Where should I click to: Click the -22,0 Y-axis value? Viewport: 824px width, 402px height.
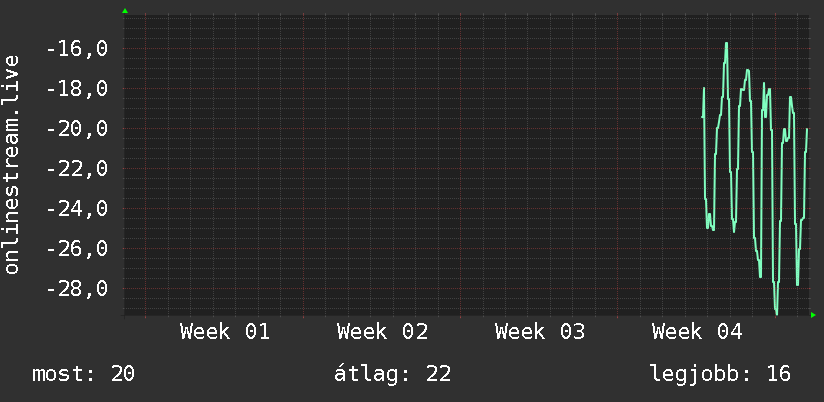click(75, 169)
